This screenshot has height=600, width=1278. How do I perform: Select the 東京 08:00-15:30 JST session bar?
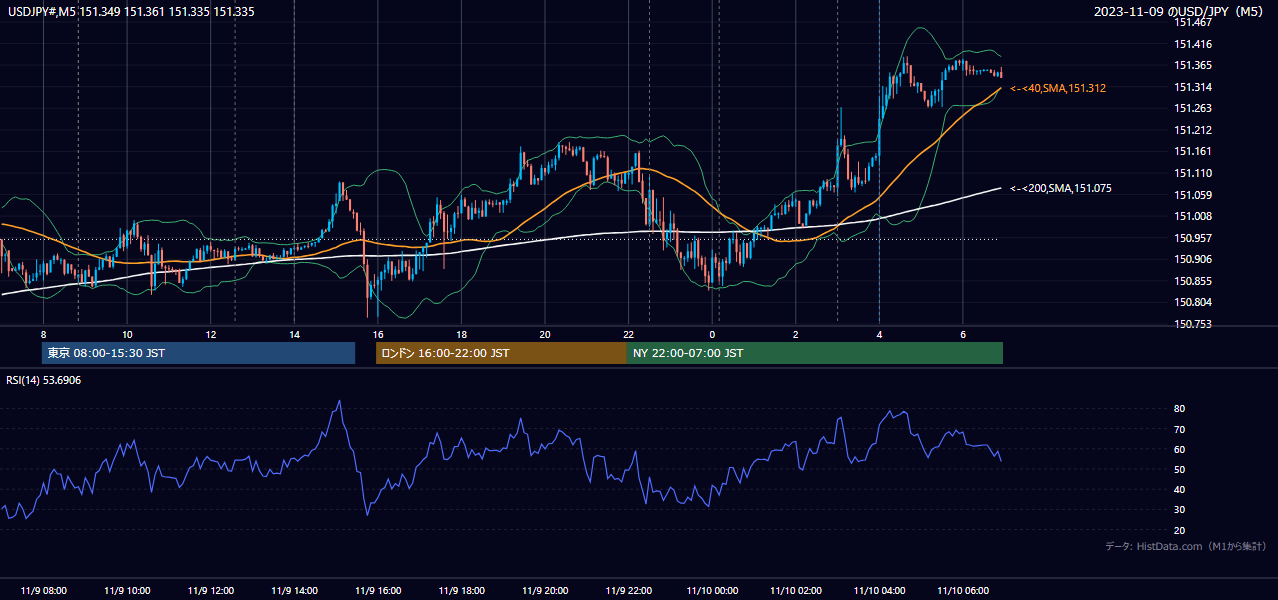pyautogui.click(x=199, y=353)
